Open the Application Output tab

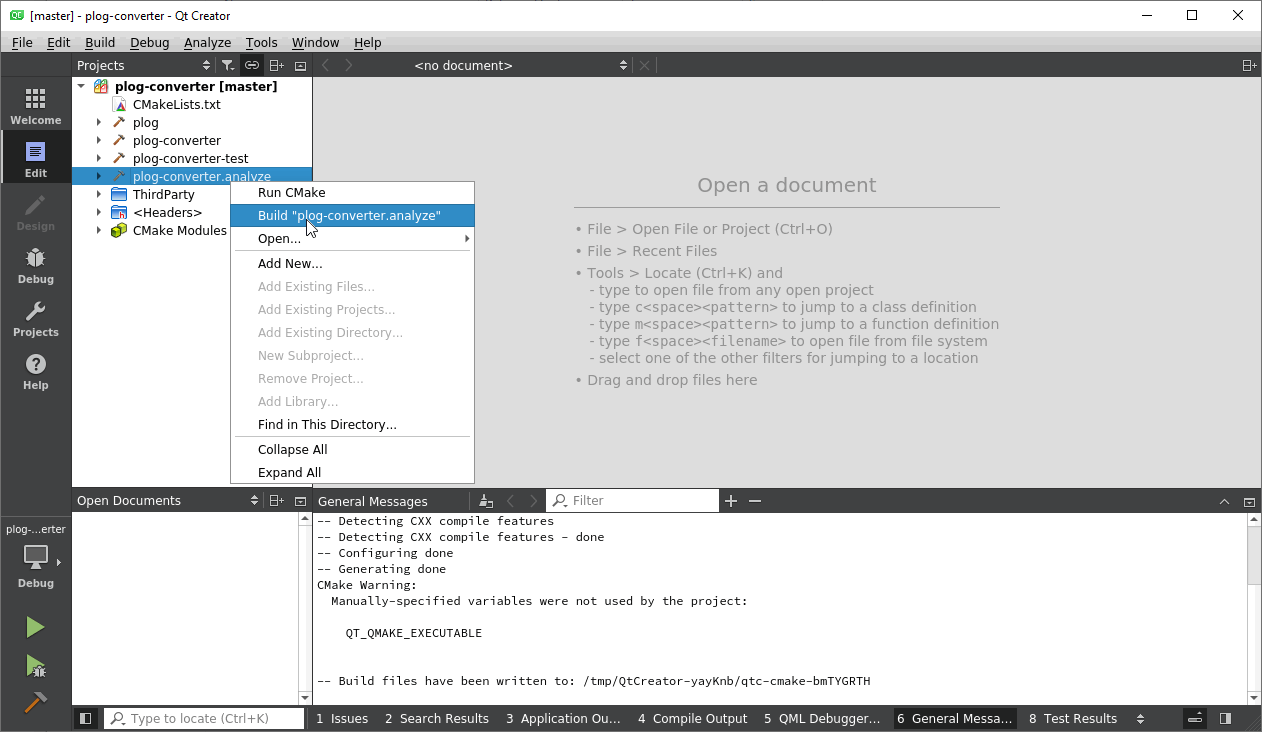point(563,718)
